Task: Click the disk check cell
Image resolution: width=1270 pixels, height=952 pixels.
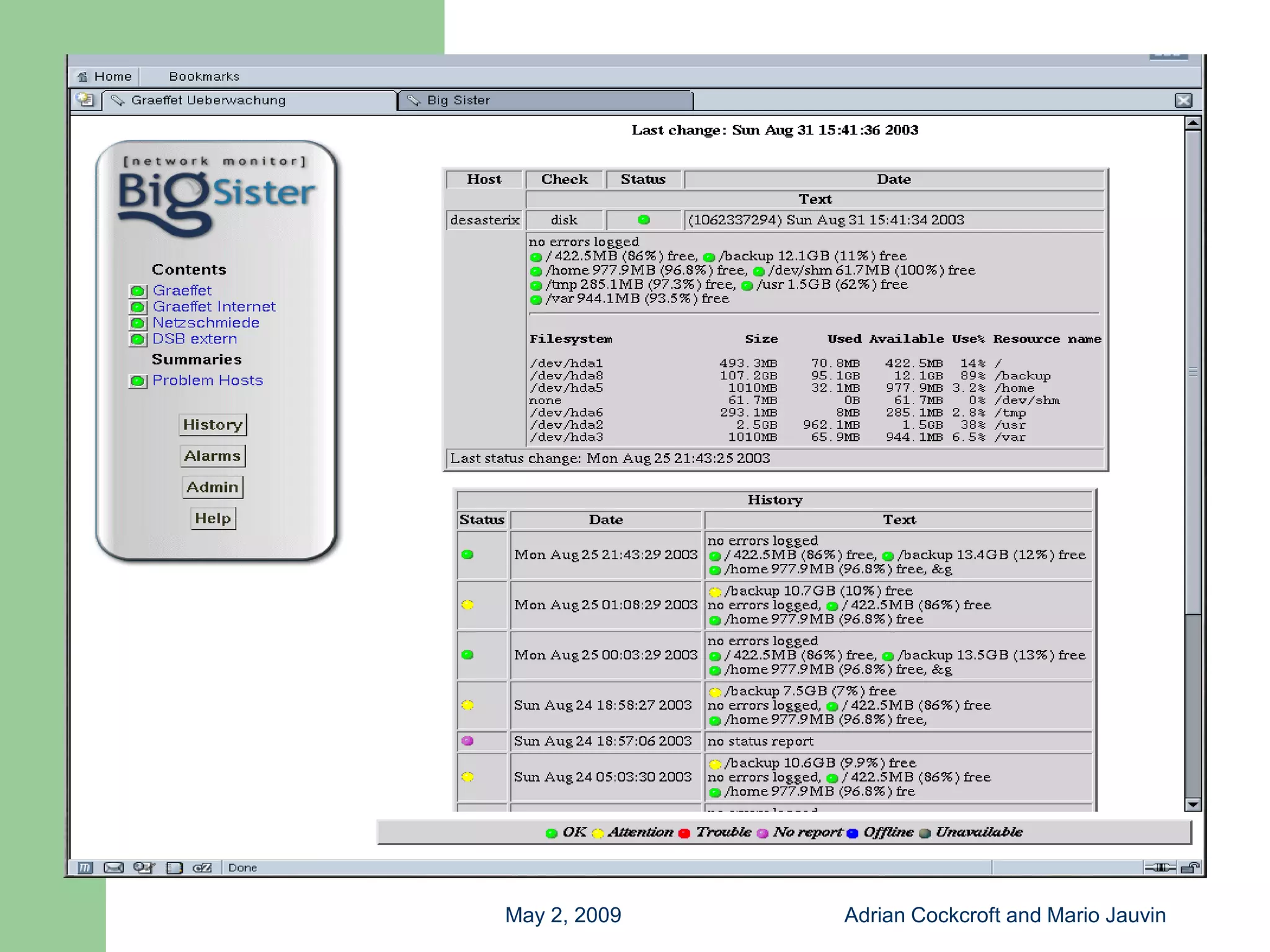Action: pos(564,220)
